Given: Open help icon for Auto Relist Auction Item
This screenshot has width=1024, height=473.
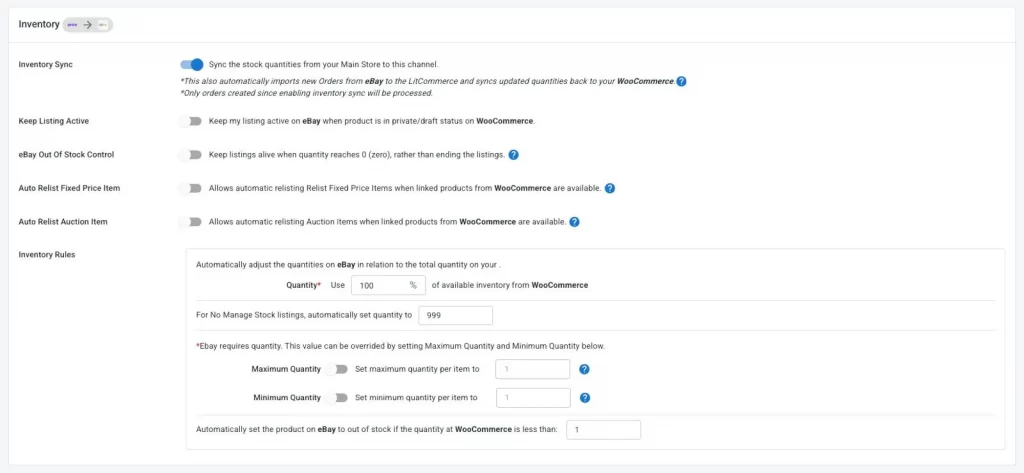Looking at the screenshot, I should [x=574, y=221].
